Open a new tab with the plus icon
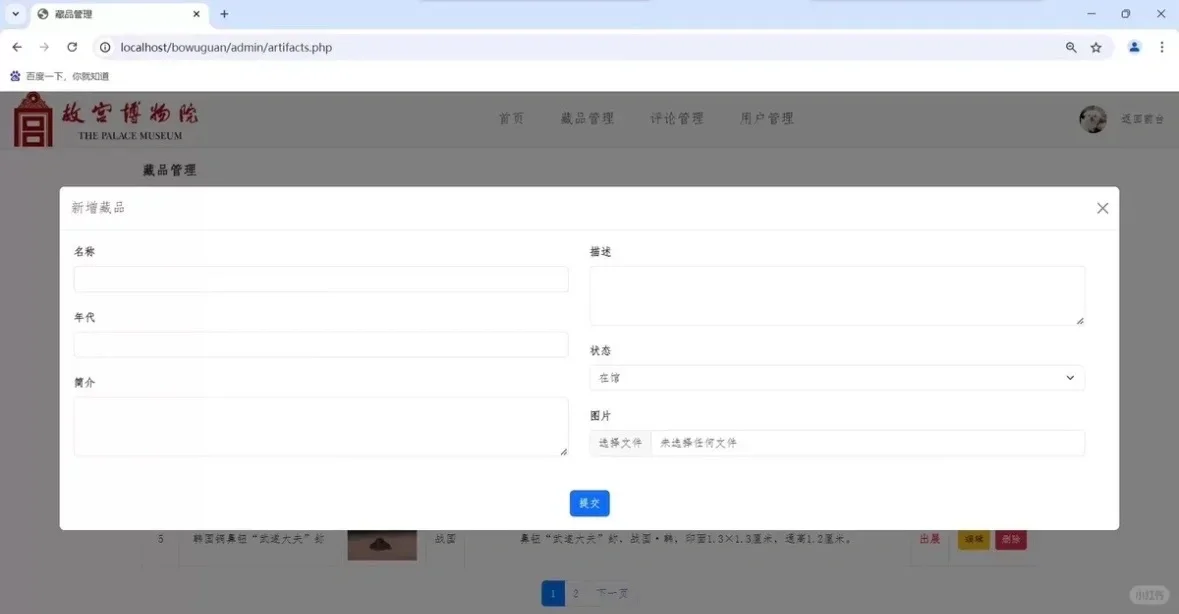 click(x=224, y=14)
